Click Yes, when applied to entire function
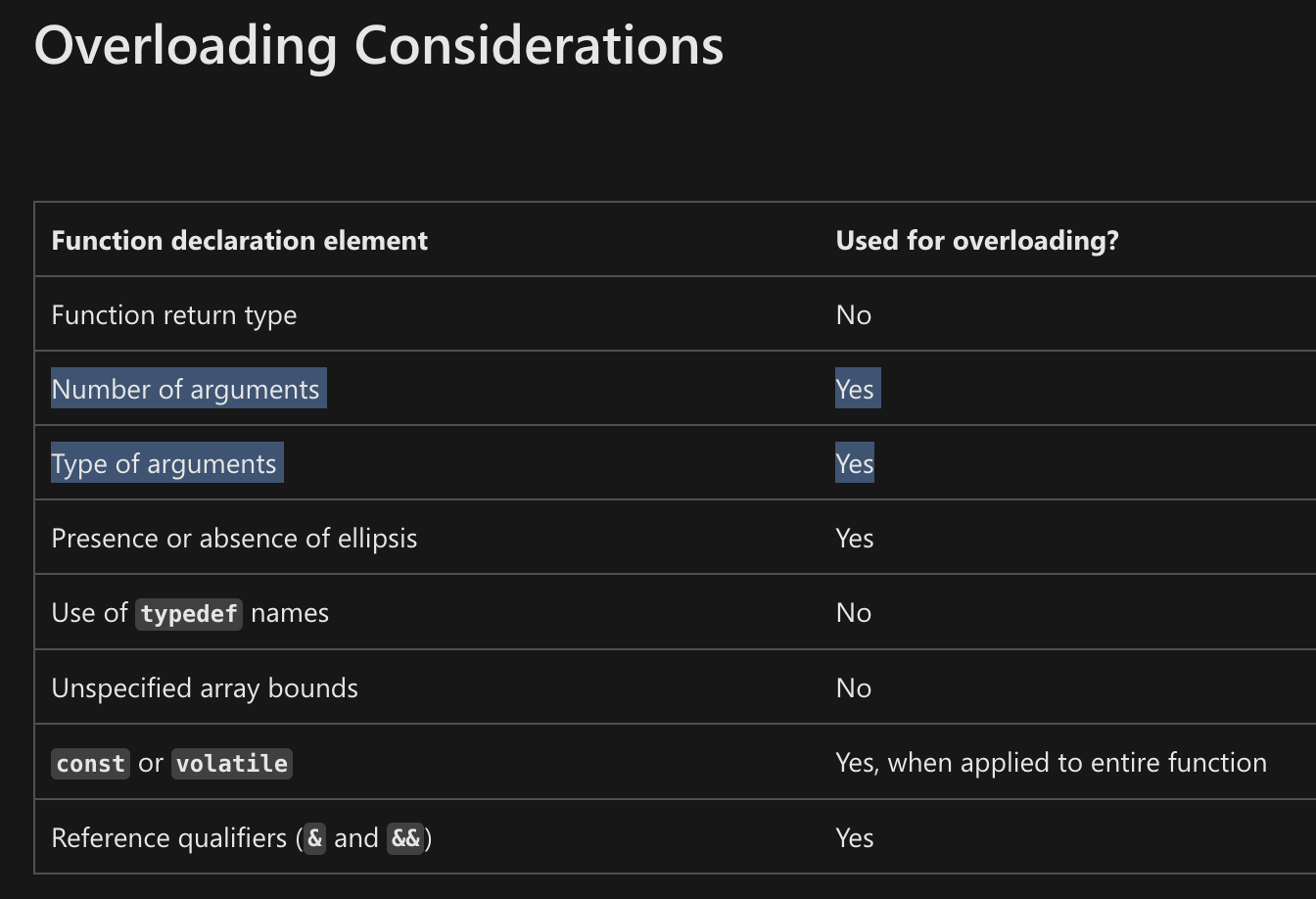This screenshot has width=1316, height=899. point(1051,763)
